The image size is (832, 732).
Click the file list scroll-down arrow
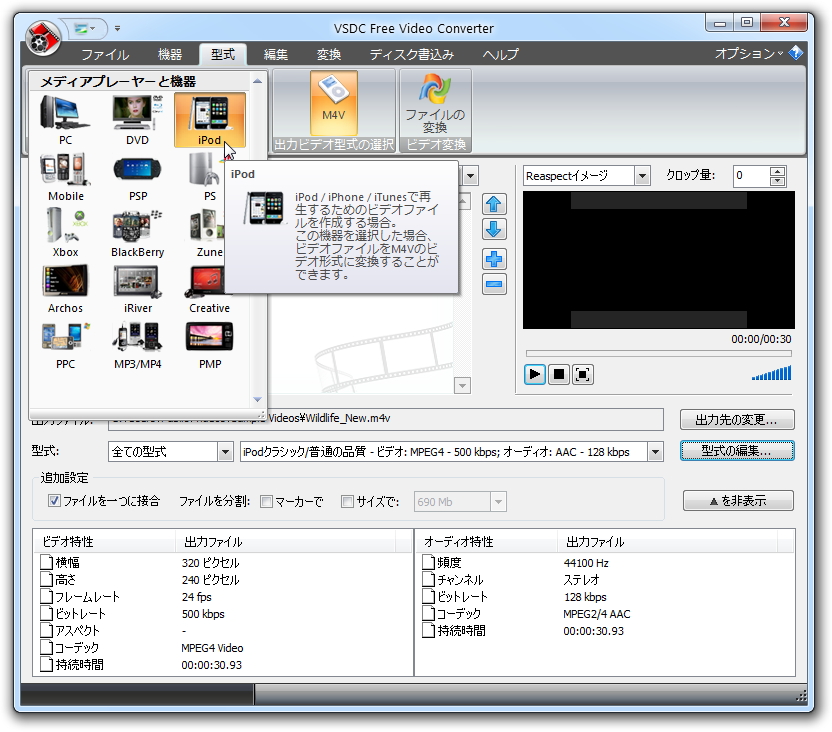462,386
